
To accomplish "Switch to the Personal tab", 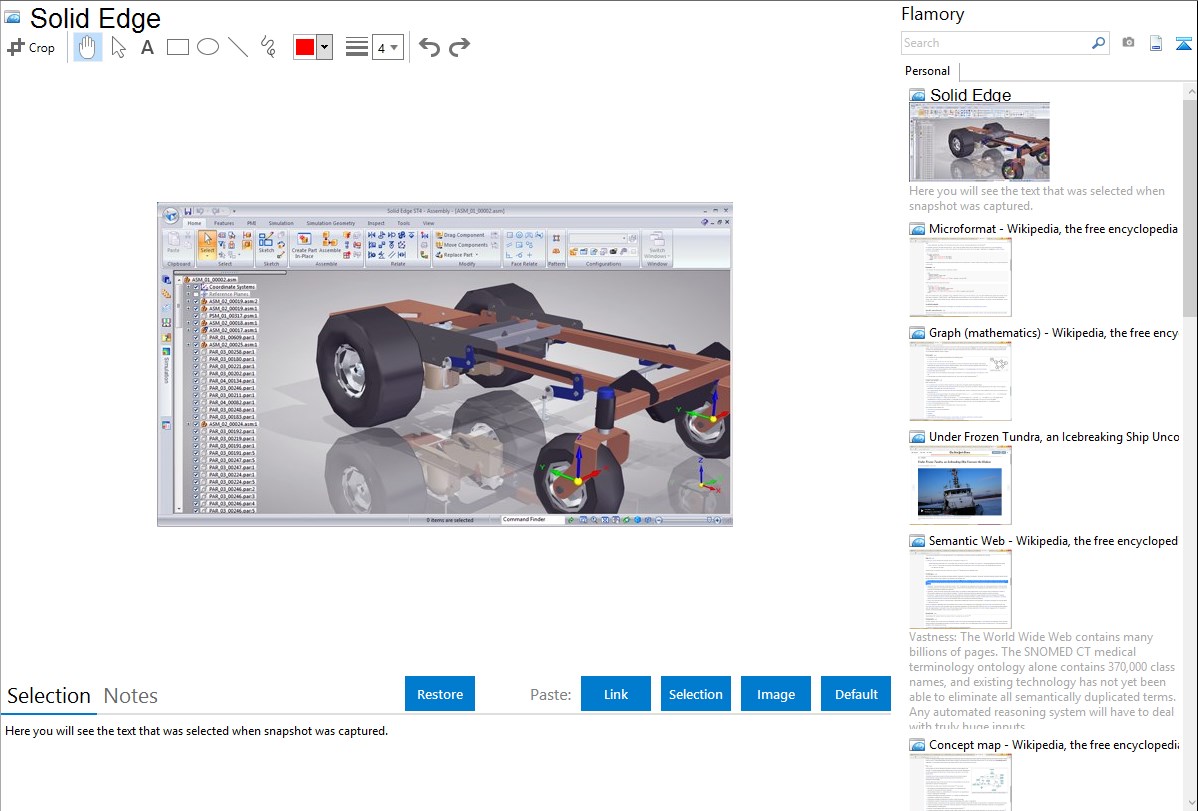I will (x=928, y=71).
